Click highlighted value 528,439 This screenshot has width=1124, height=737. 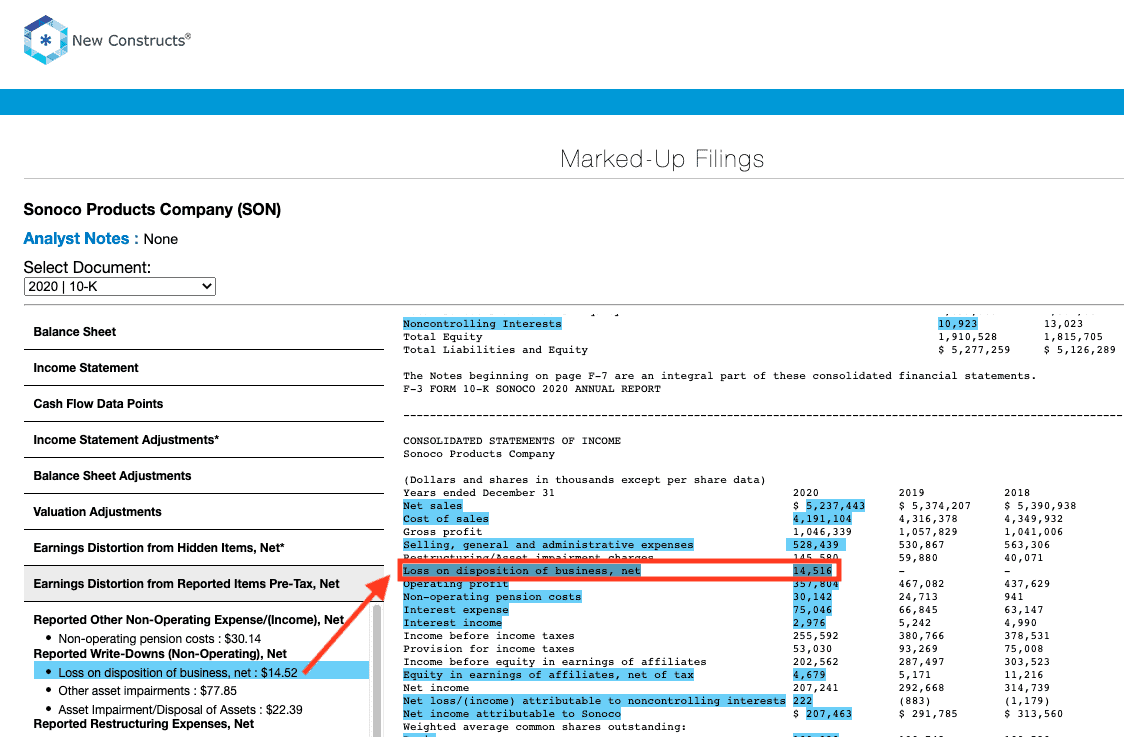(816, 544)
